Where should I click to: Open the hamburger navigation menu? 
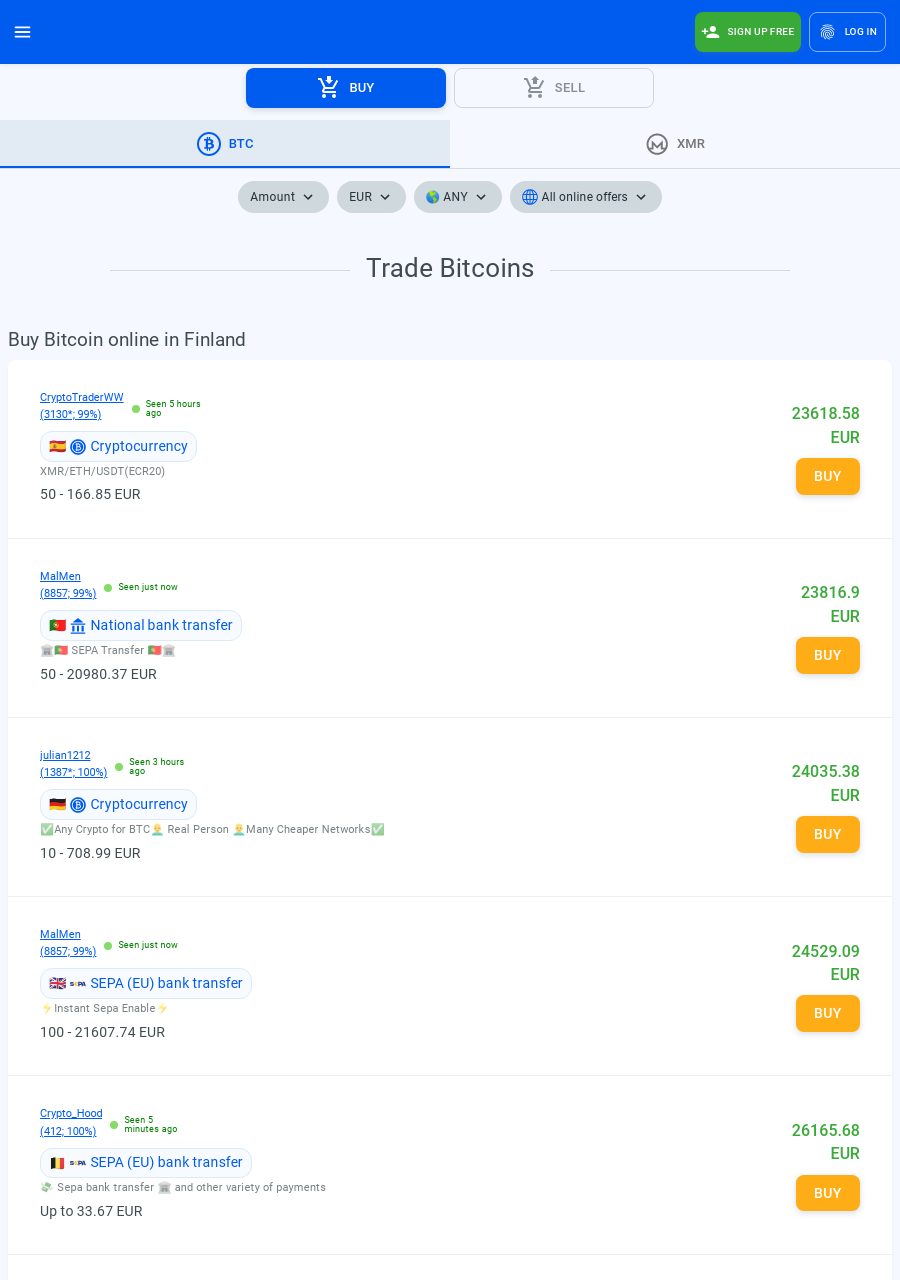tap(23, 32)
